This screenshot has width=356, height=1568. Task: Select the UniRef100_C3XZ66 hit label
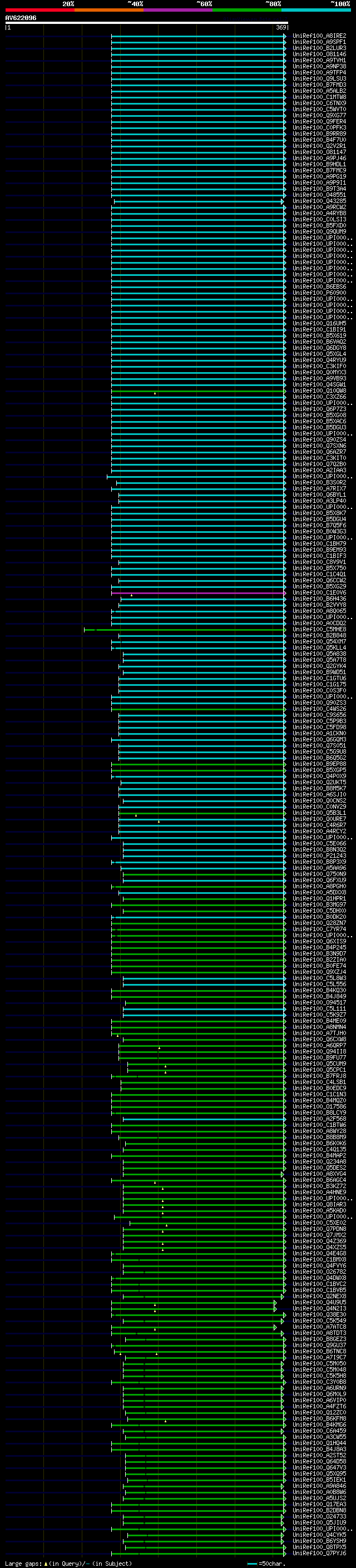click(x=319, y=397)
